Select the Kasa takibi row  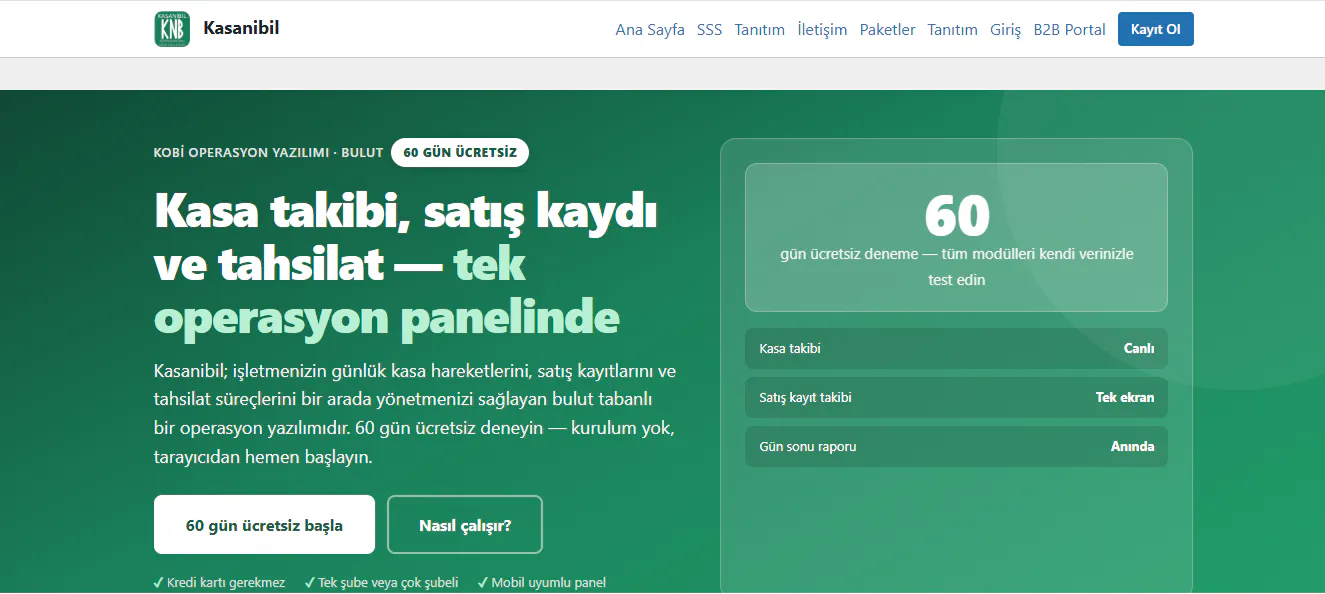[956, 349]
